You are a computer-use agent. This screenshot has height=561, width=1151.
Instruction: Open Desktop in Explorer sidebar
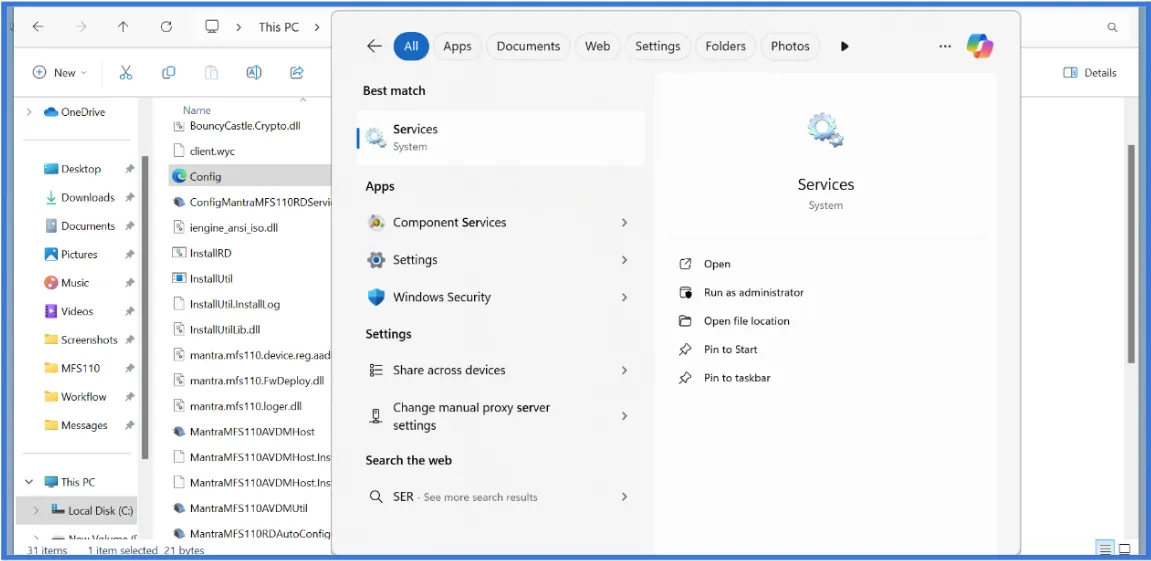(x=81, y=169)
